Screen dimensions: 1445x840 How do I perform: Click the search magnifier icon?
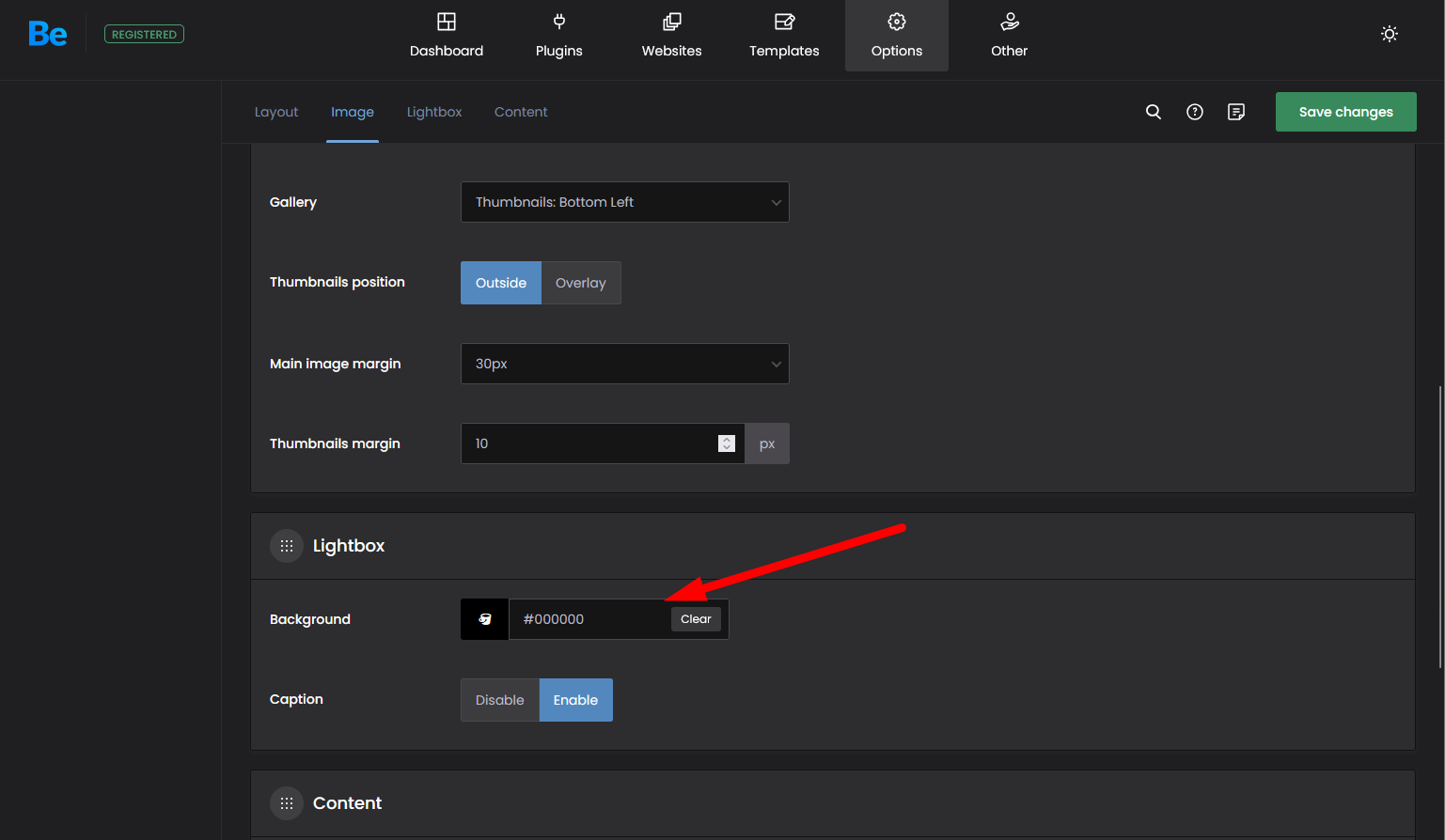(x=1154, y=112)
